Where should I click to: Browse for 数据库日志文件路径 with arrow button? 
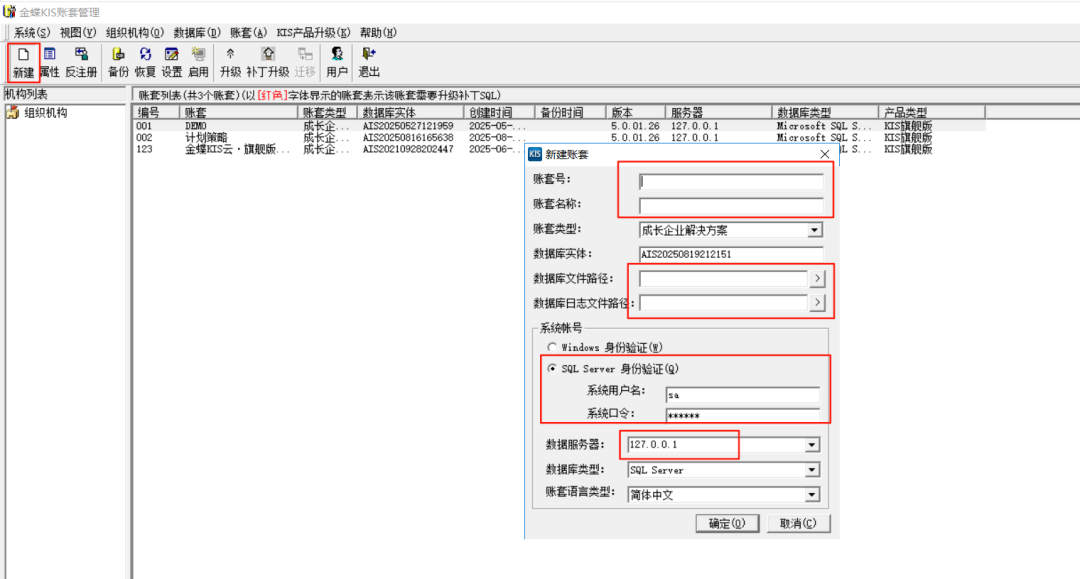tap(817, 303)
